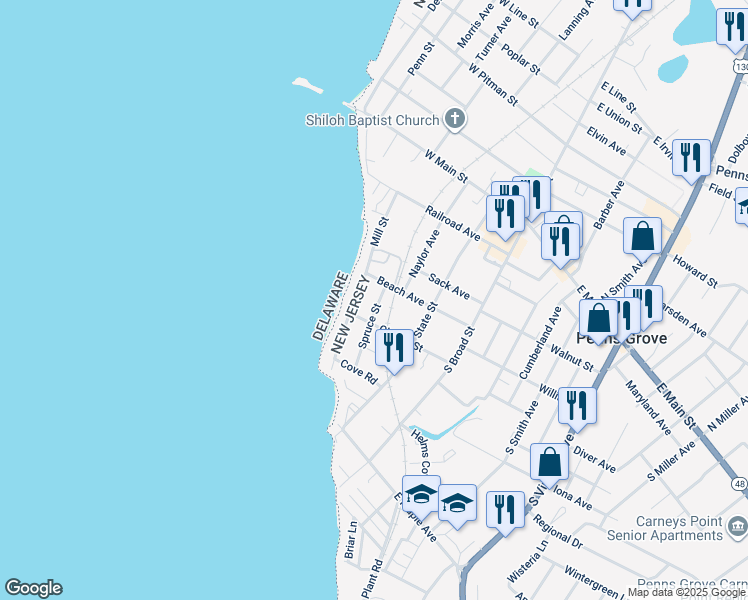Click the S Broad St label
Screen dimensions: 748x600
click(459, 349)
